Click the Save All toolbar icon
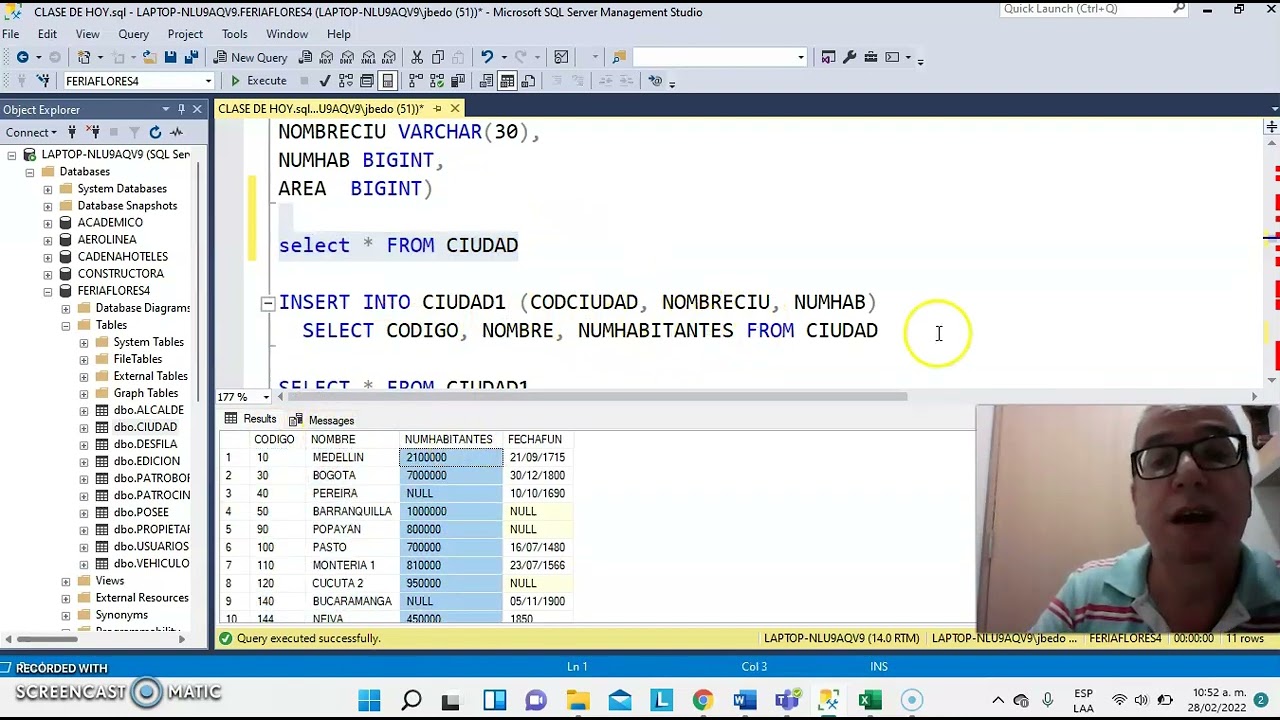 coord(191,58)
